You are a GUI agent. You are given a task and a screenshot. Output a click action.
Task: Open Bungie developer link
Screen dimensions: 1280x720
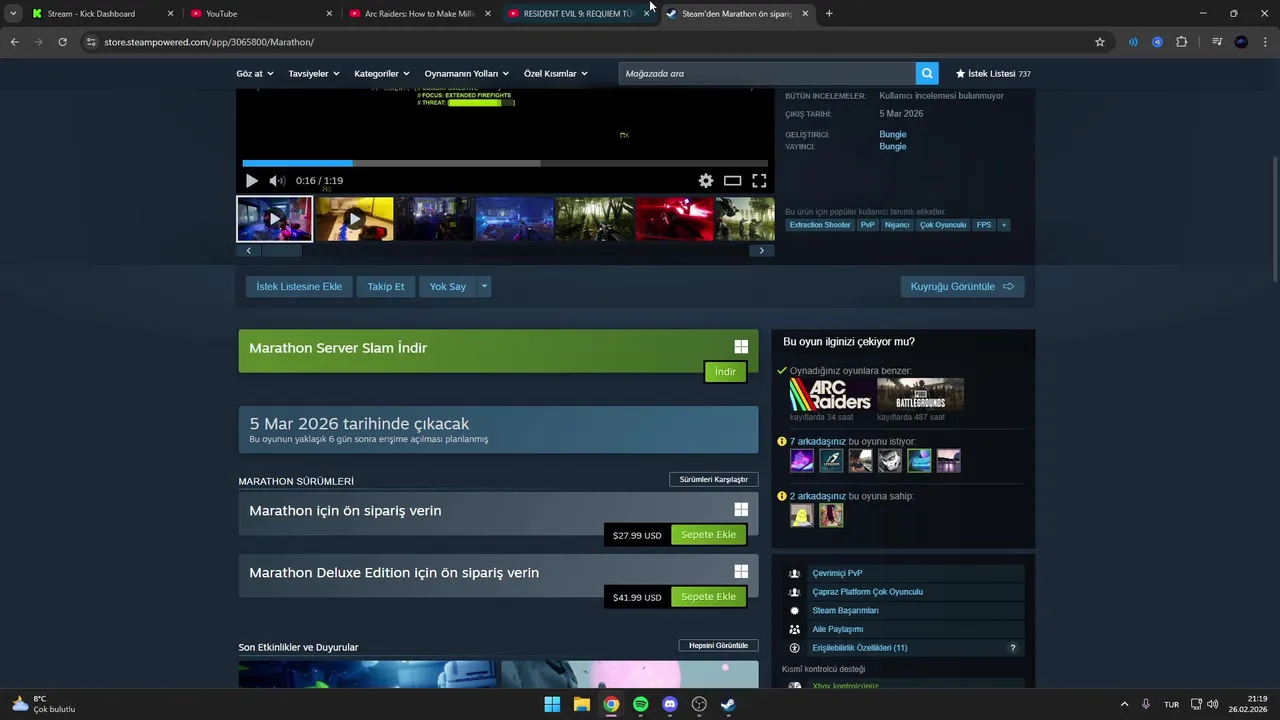[x=893, y=134]
